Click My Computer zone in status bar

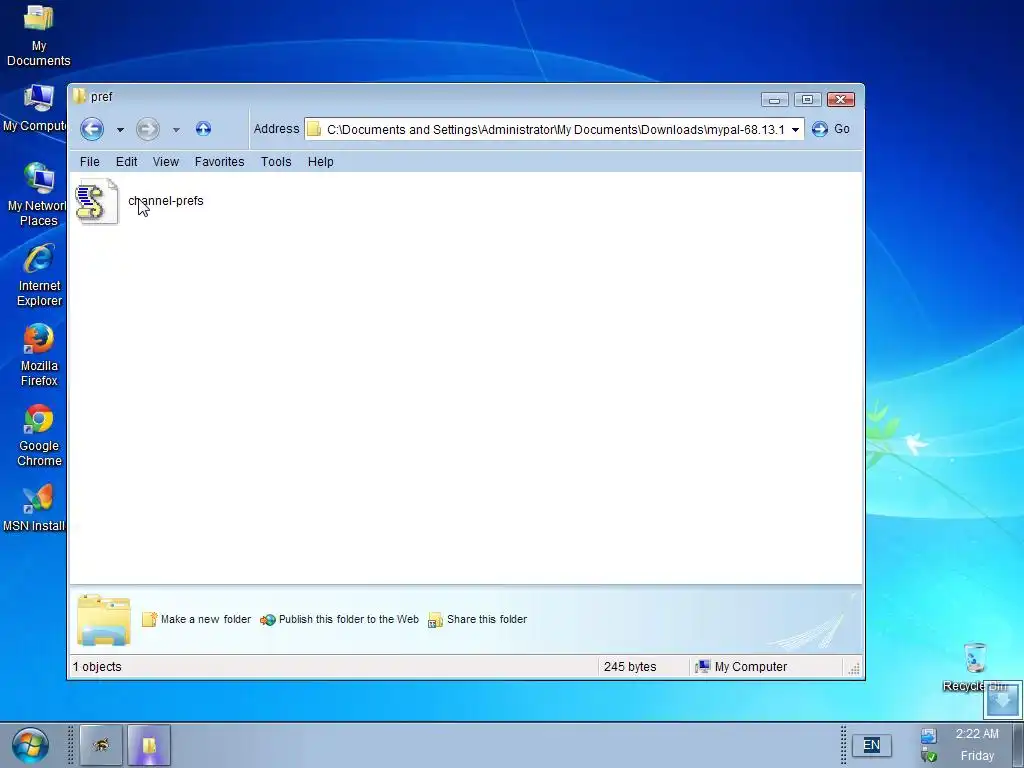click(742, 667)
